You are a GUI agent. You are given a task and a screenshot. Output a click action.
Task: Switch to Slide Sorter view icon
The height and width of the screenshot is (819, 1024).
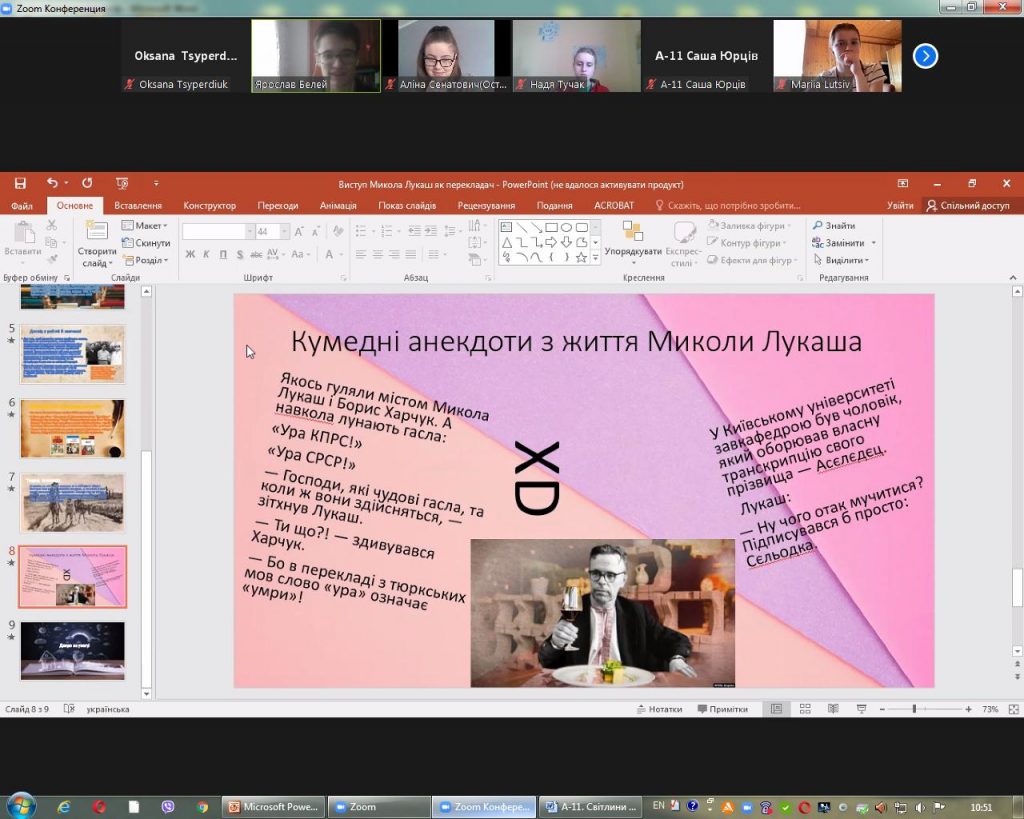[804, 709]
